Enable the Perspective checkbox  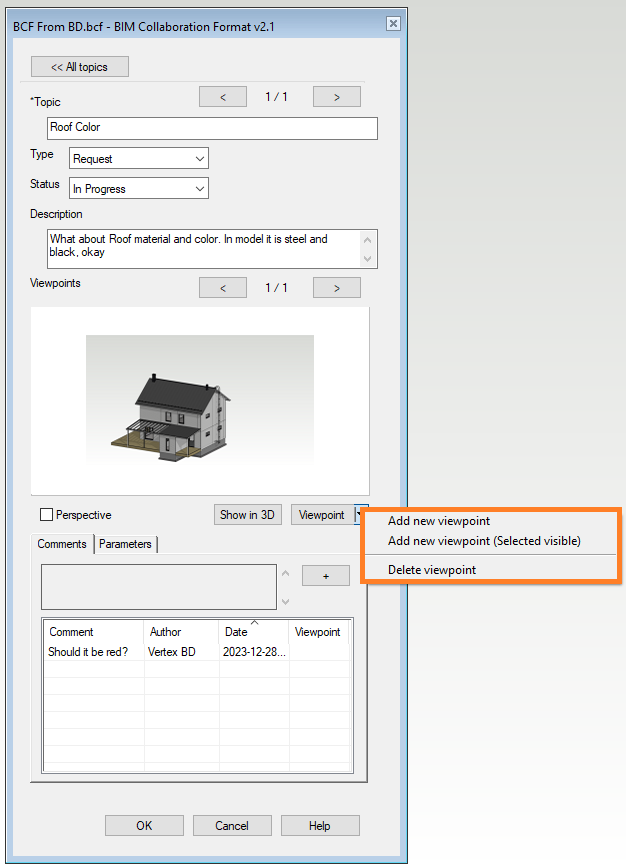(46, 515)
